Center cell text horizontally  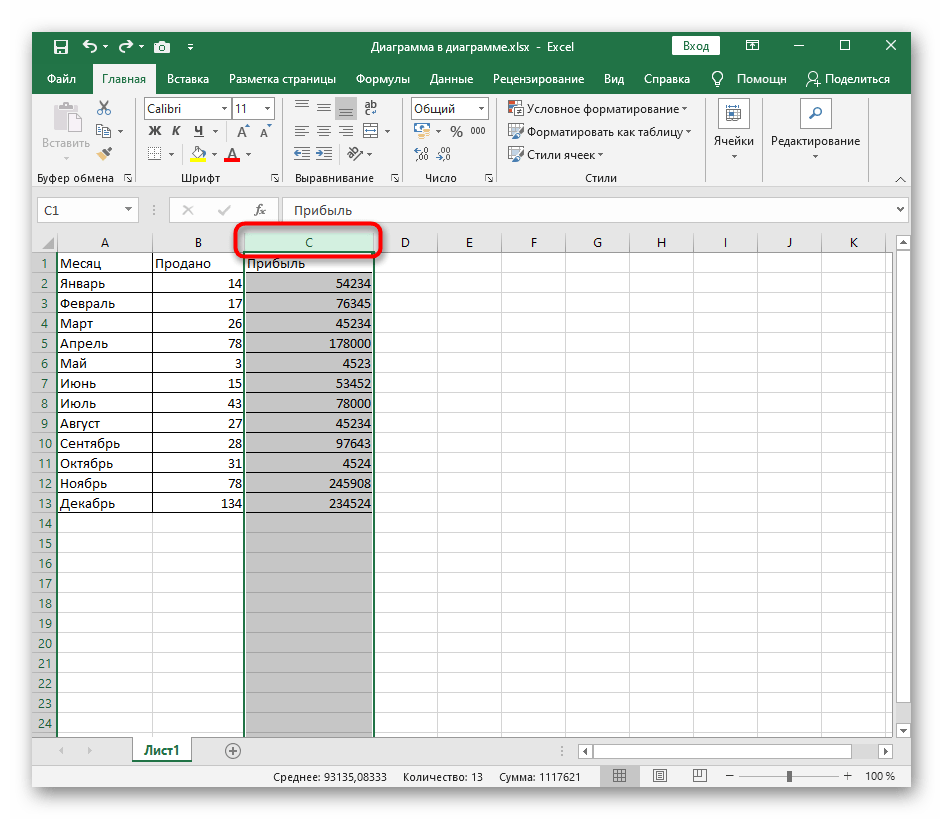pyautogui.click(x=324, y=130)
